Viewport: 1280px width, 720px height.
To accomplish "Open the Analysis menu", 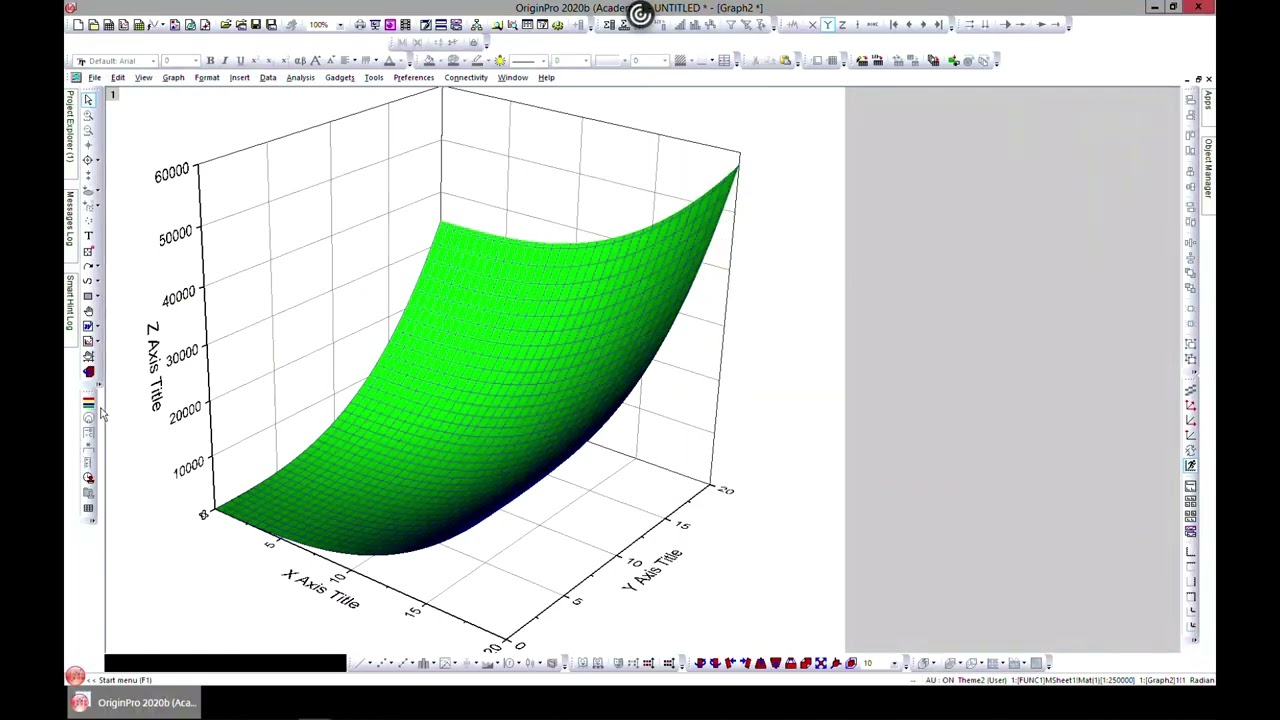I will (x=300, y=78).
